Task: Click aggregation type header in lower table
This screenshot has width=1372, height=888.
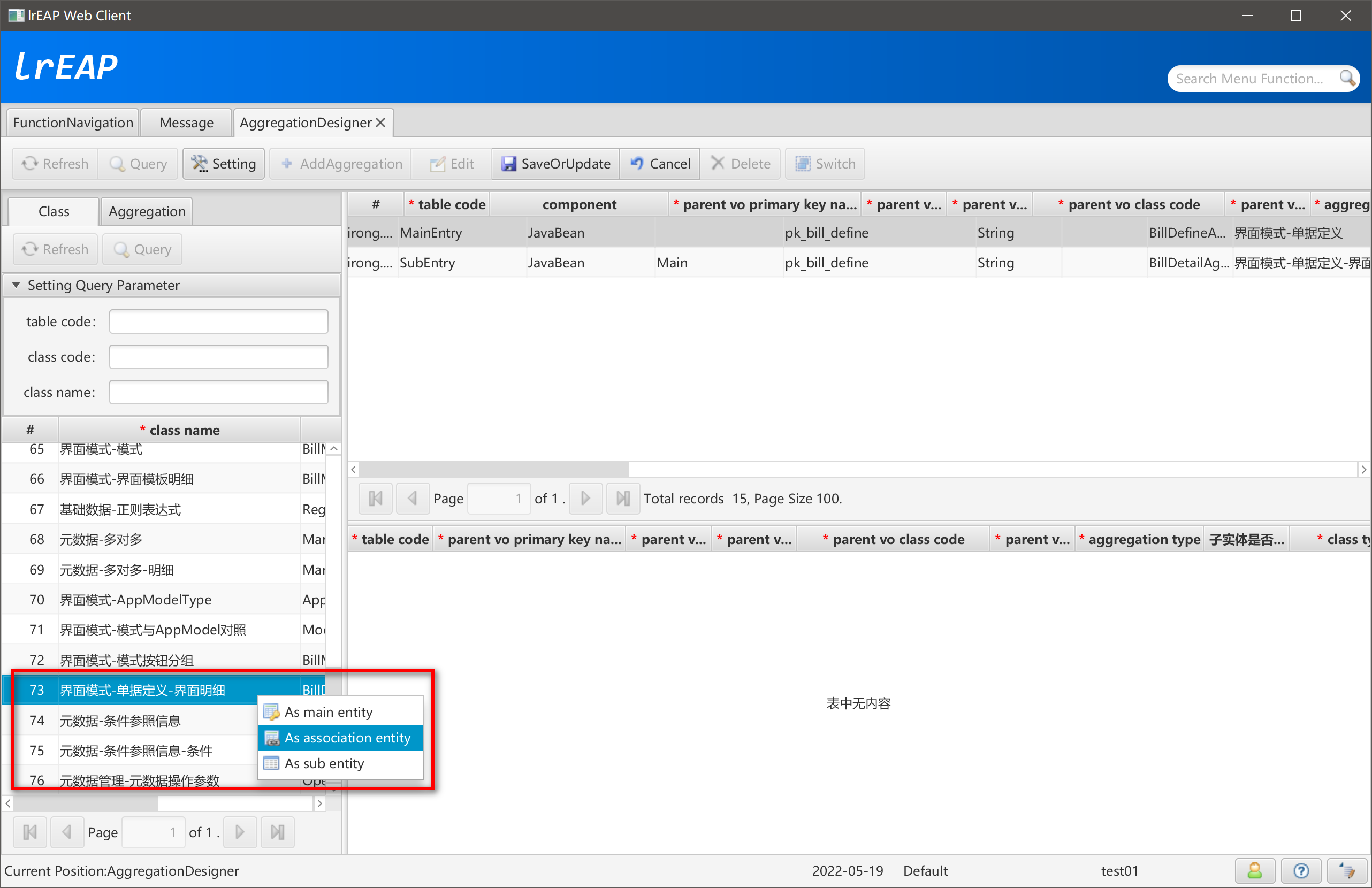Action: 1139,539
